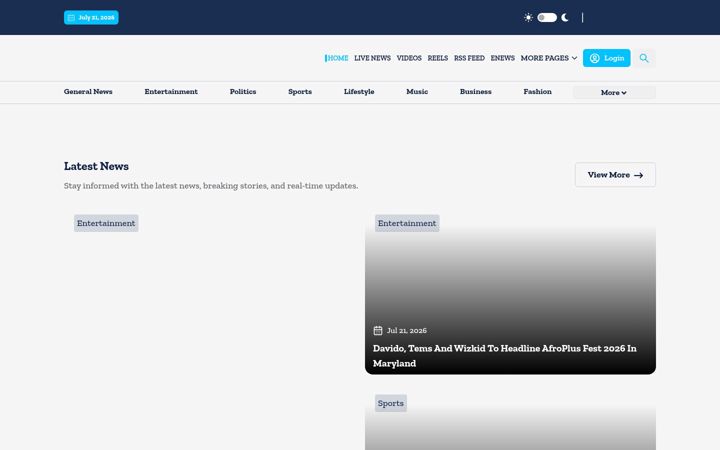Click the View More button

tap(615, 175)
